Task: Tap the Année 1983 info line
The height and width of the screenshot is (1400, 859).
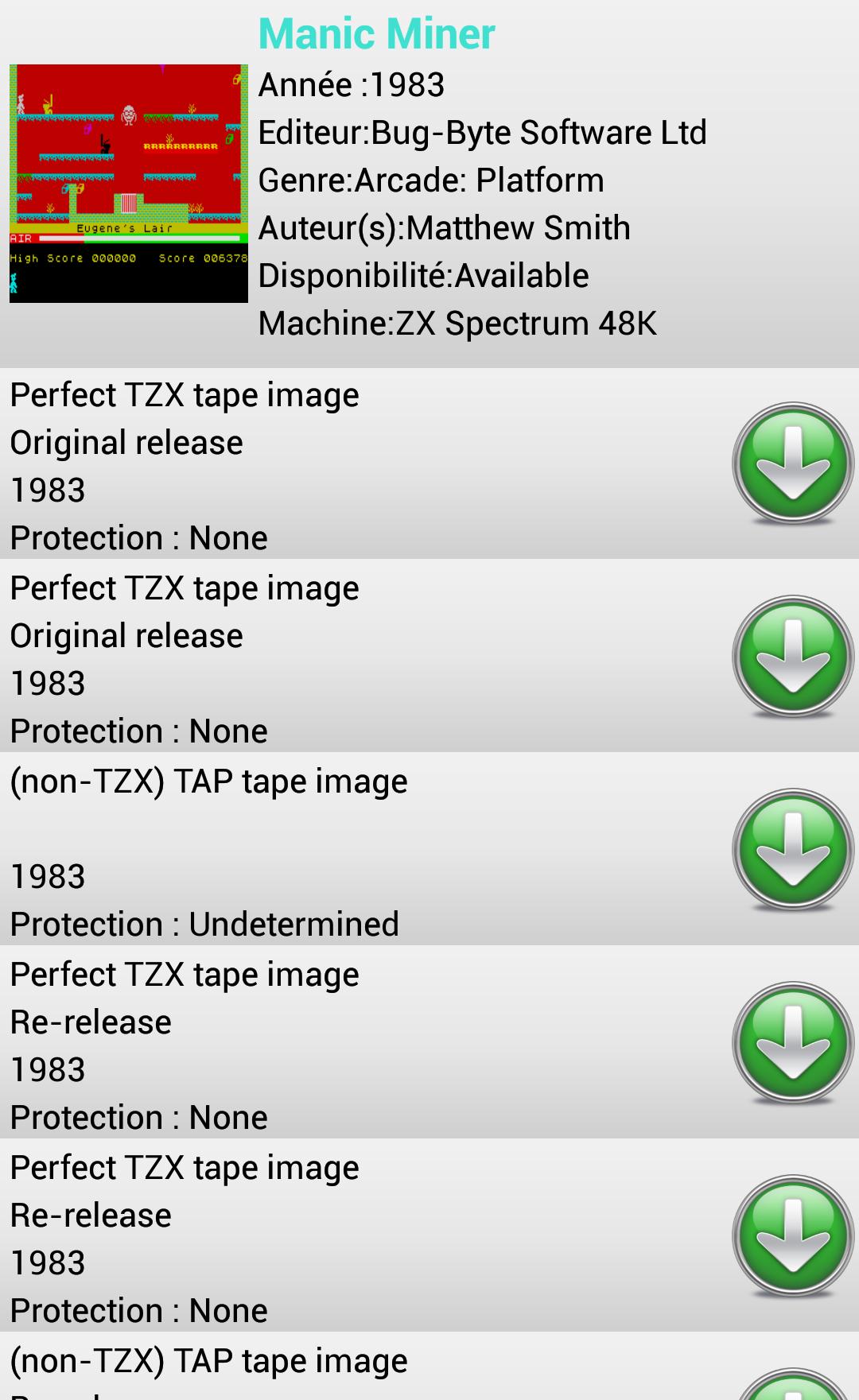Action: coord(351,85)
